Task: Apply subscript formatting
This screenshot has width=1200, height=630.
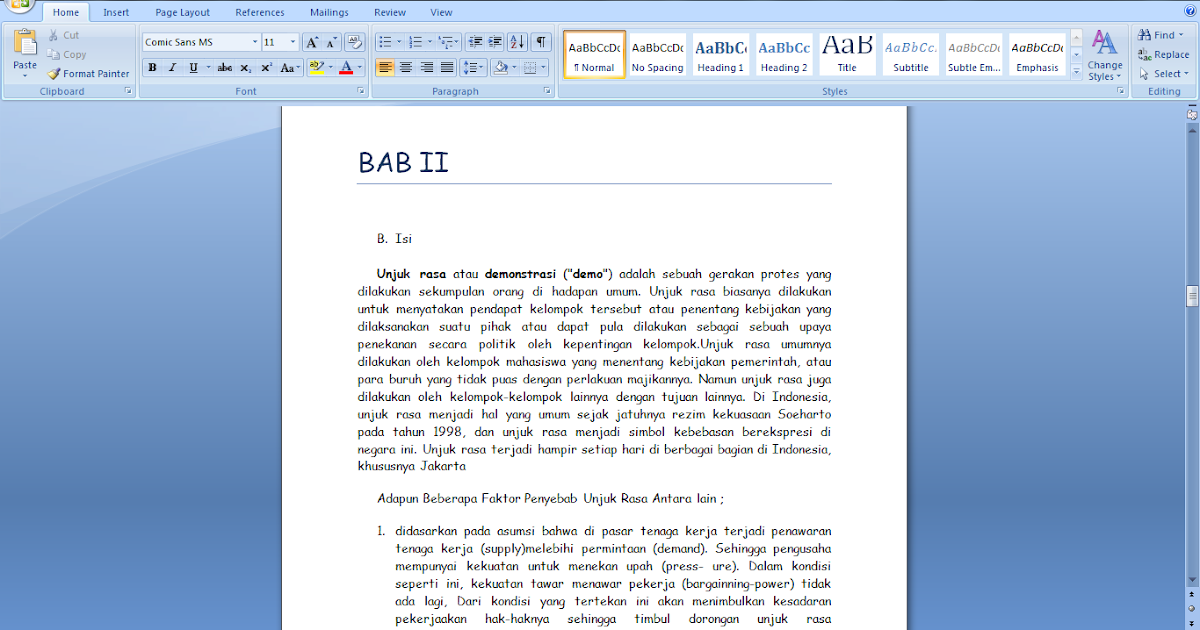Action: [x=246, y=68]
